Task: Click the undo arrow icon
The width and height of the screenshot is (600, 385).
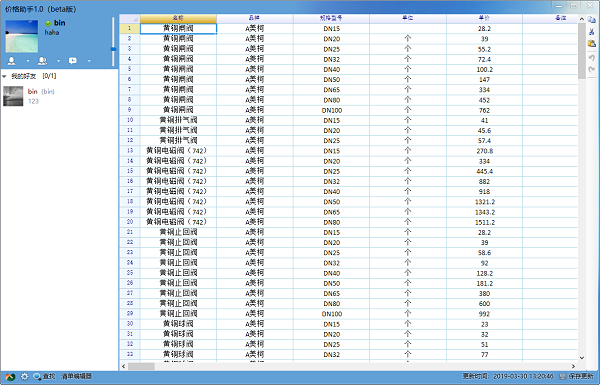Action: coord(592,57)
